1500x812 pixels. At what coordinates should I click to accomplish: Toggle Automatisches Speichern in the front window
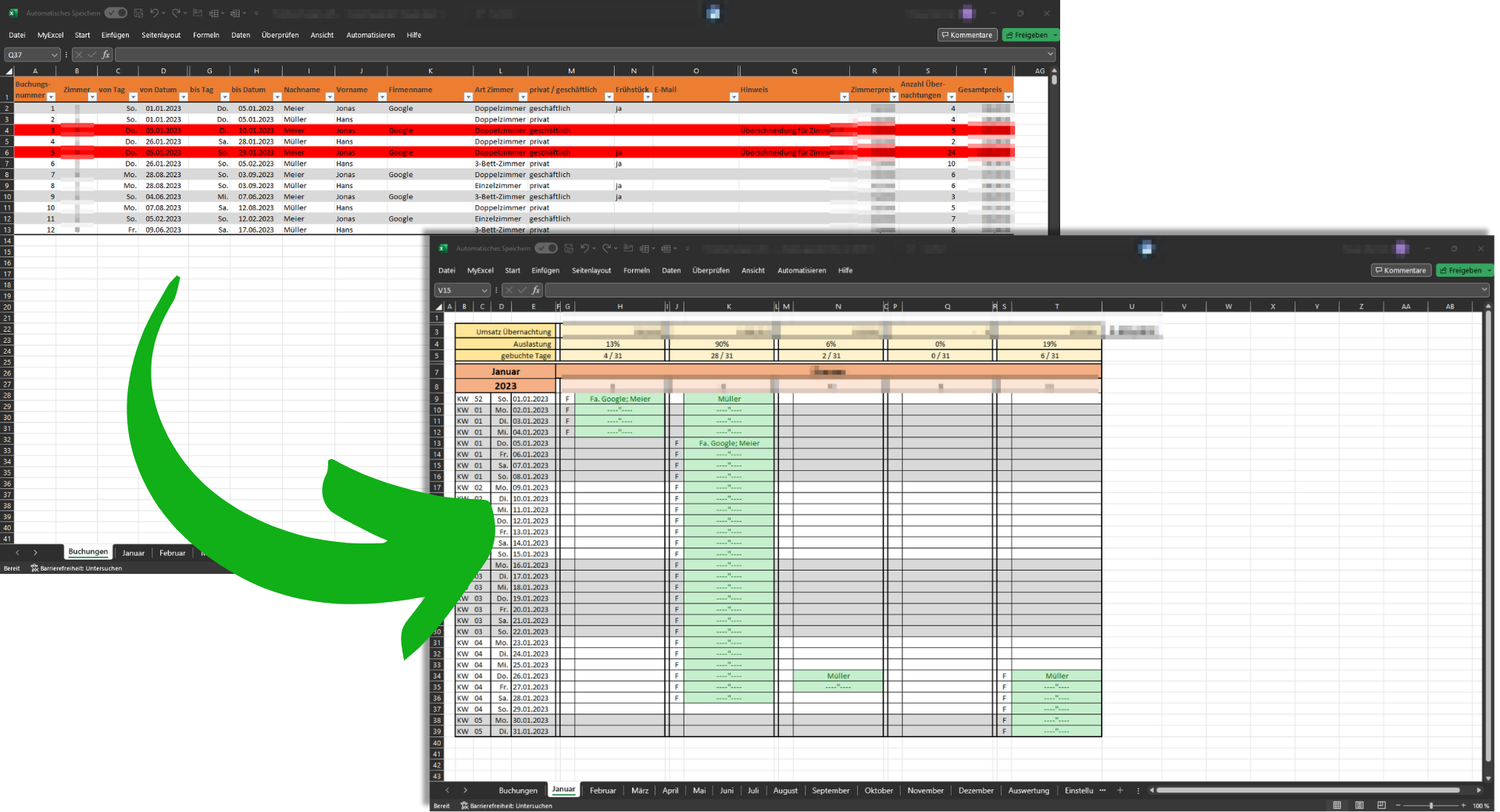546,248
